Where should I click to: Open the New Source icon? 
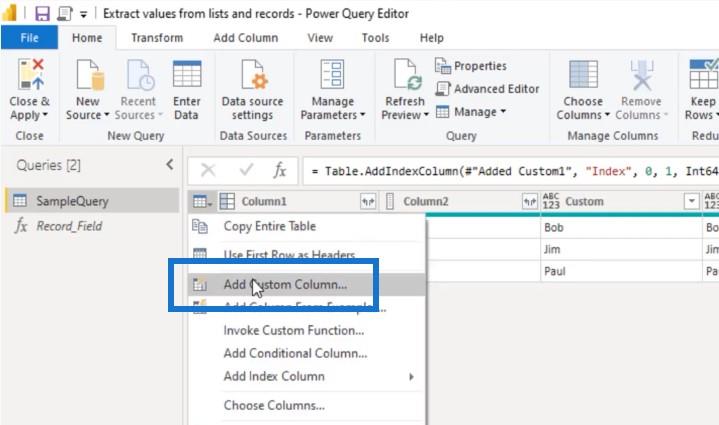click(x=90, y=74)
